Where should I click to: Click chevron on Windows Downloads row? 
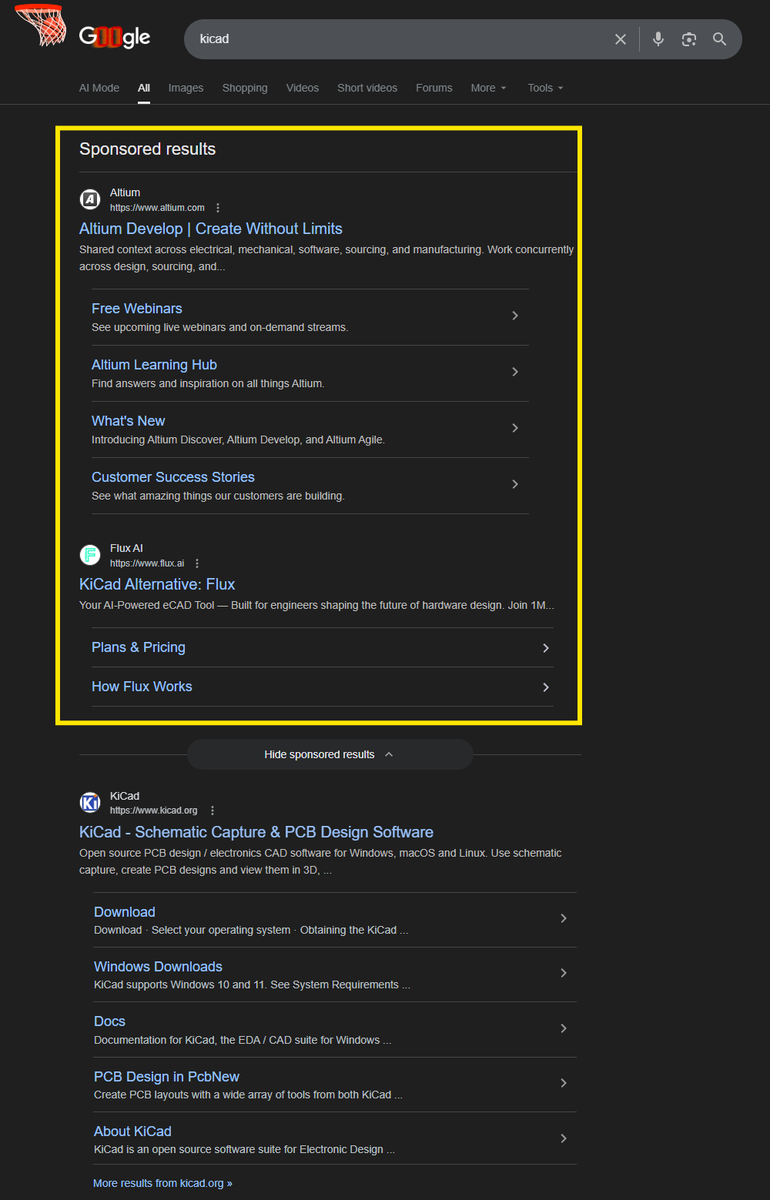564,973
